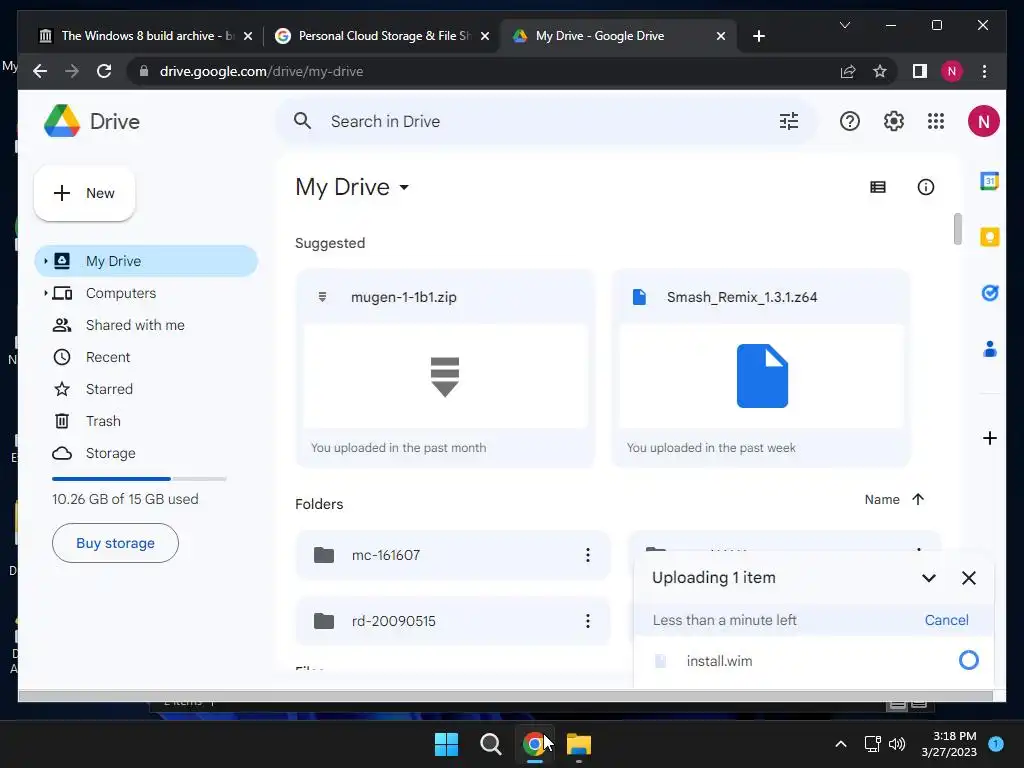The height and width of the screenshot is (768, 1024).
Task: Open Google Calendar side panel
Action: [x=989, y=181]
